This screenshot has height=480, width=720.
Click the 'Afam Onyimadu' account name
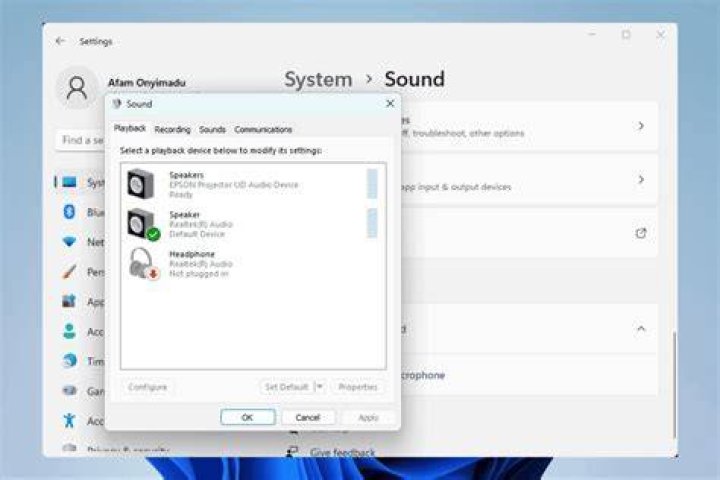click(x=147, y=83)
